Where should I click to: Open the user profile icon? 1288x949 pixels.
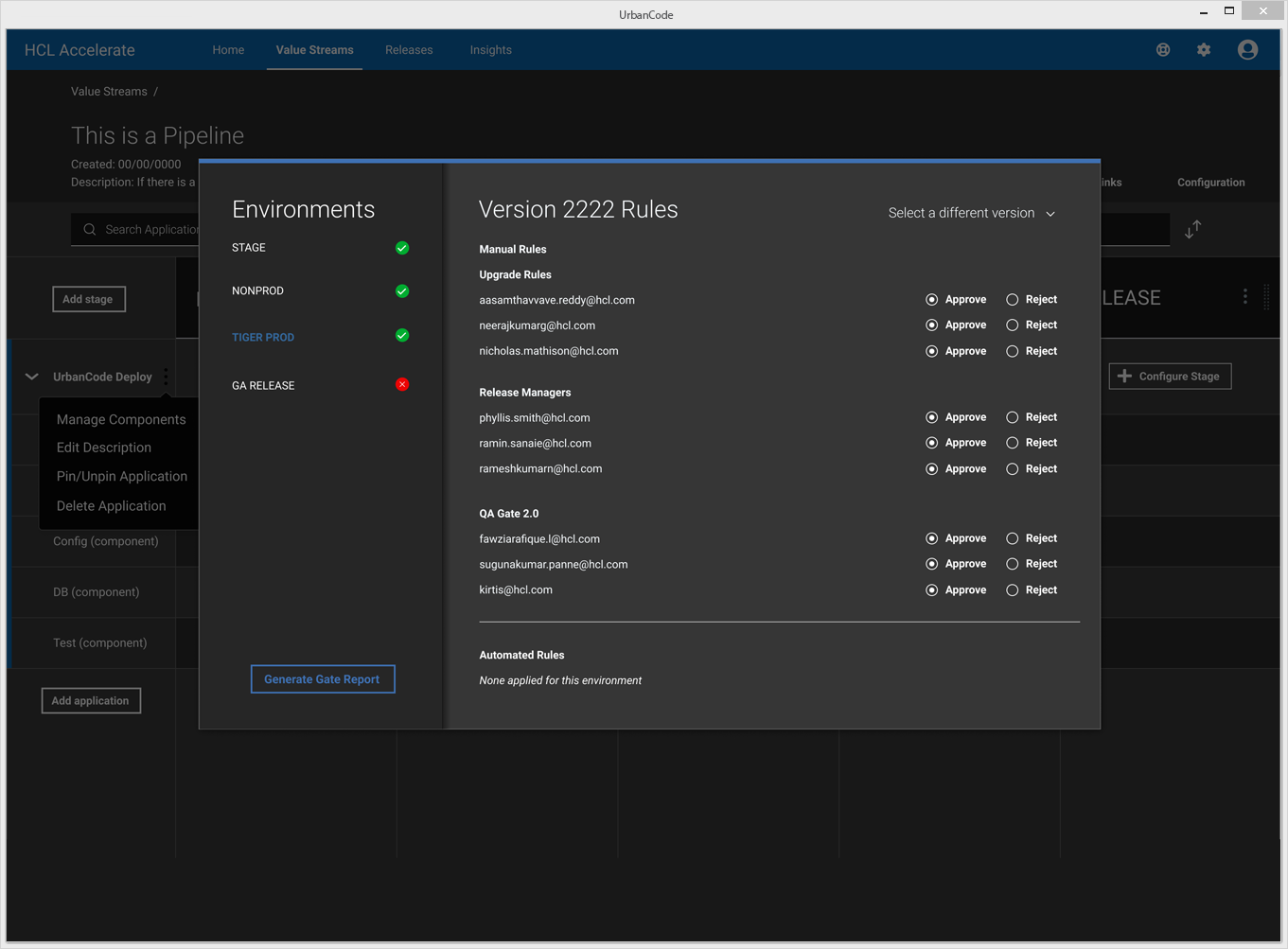[1247, 50]
